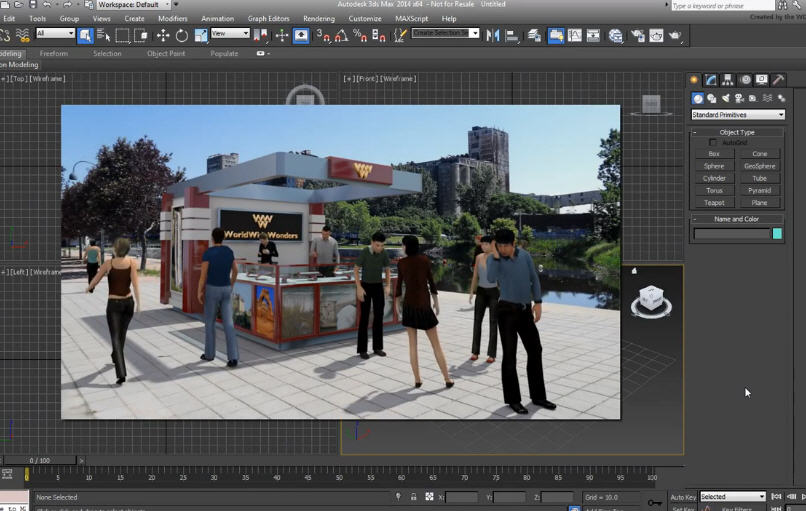Screen dimensions: 806x511
Task: Click the Teapot primitive button
Action: (714, 202)
